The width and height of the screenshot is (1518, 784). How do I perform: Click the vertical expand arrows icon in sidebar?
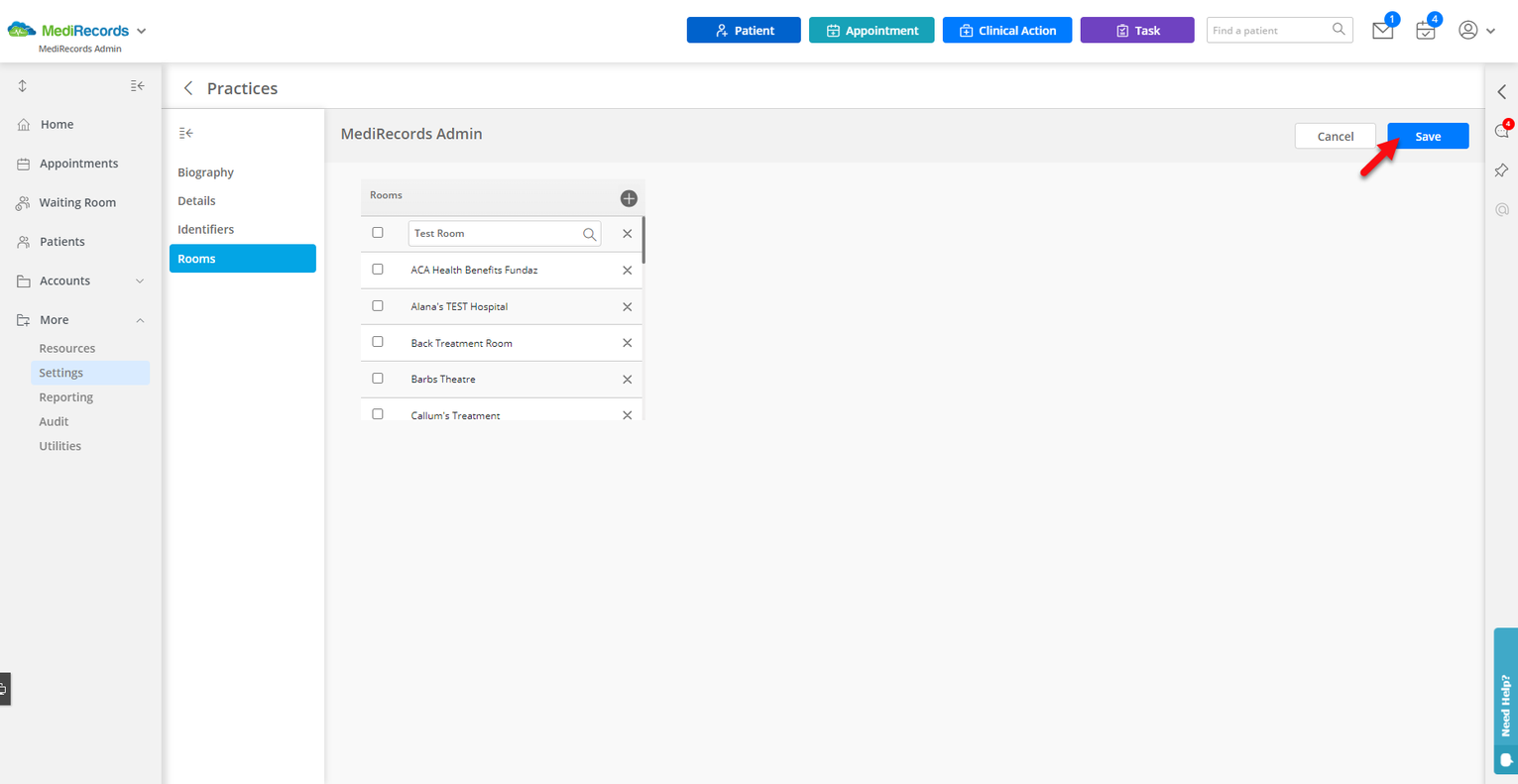coord(23,86)
